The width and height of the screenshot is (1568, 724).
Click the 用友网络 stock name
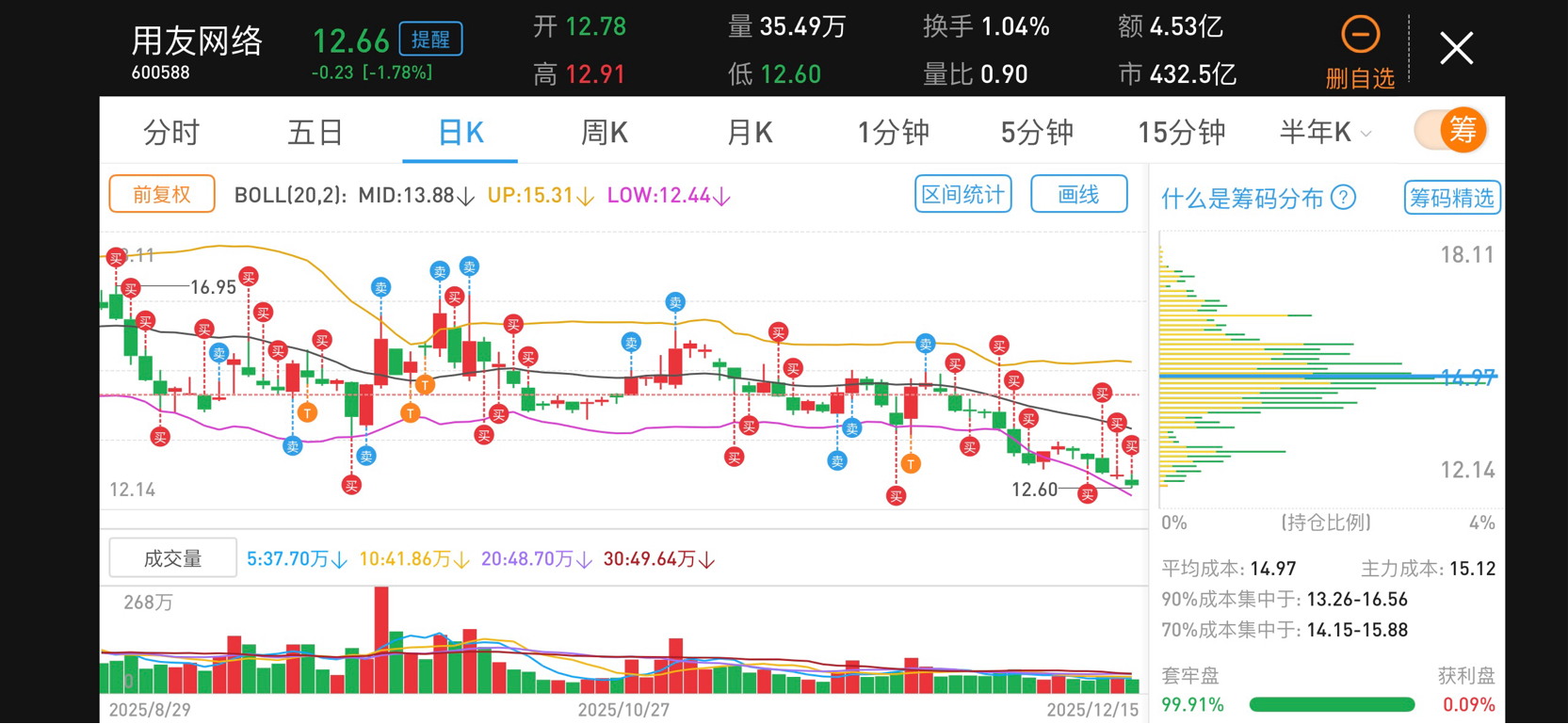(197, 40)
